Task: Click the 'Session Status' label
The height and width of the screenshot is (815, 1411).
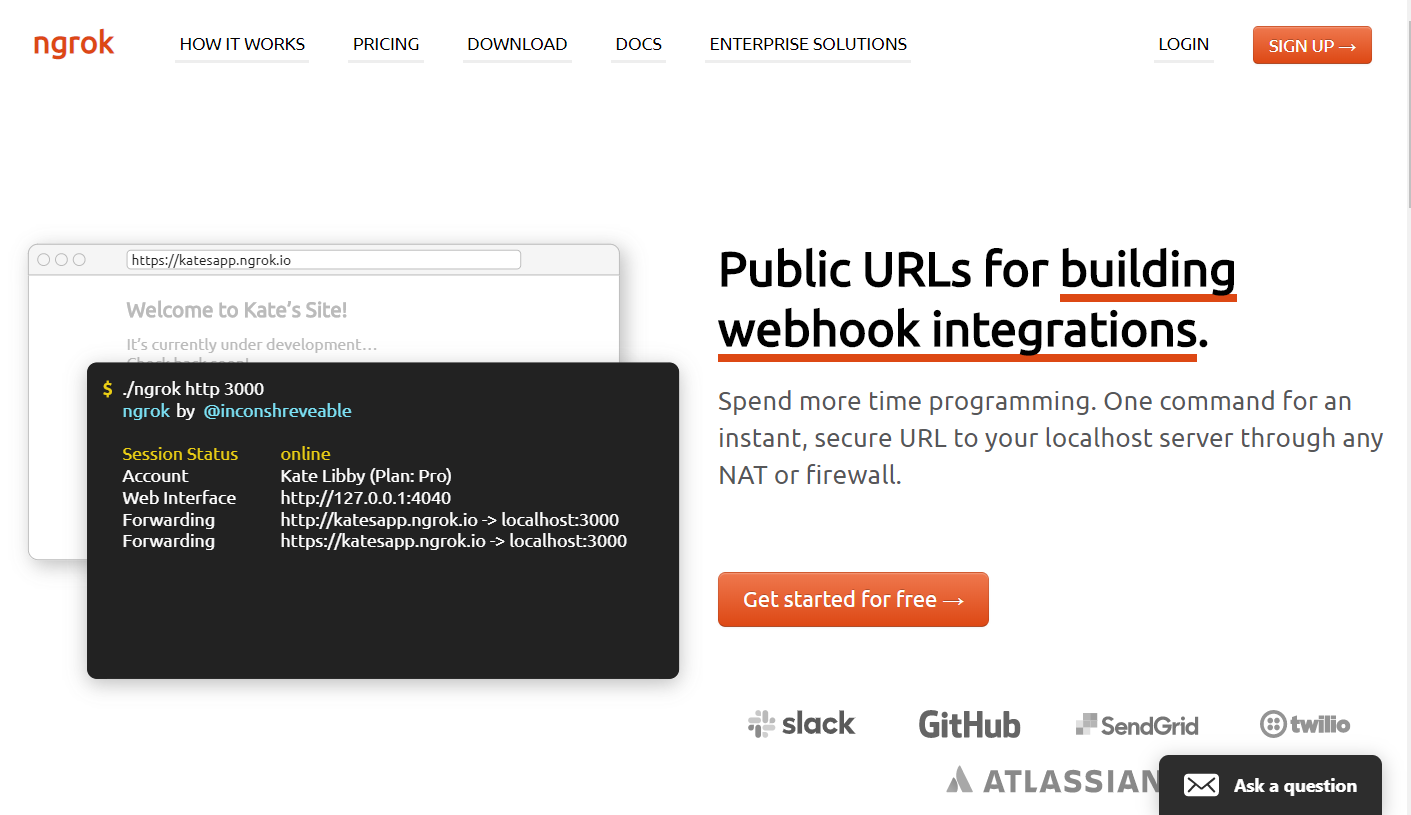Action: (x=180, y=454)
